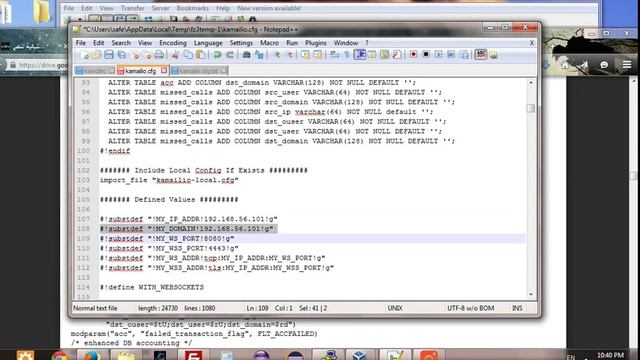Open the Encoding menu

click(x=173, y=43)
